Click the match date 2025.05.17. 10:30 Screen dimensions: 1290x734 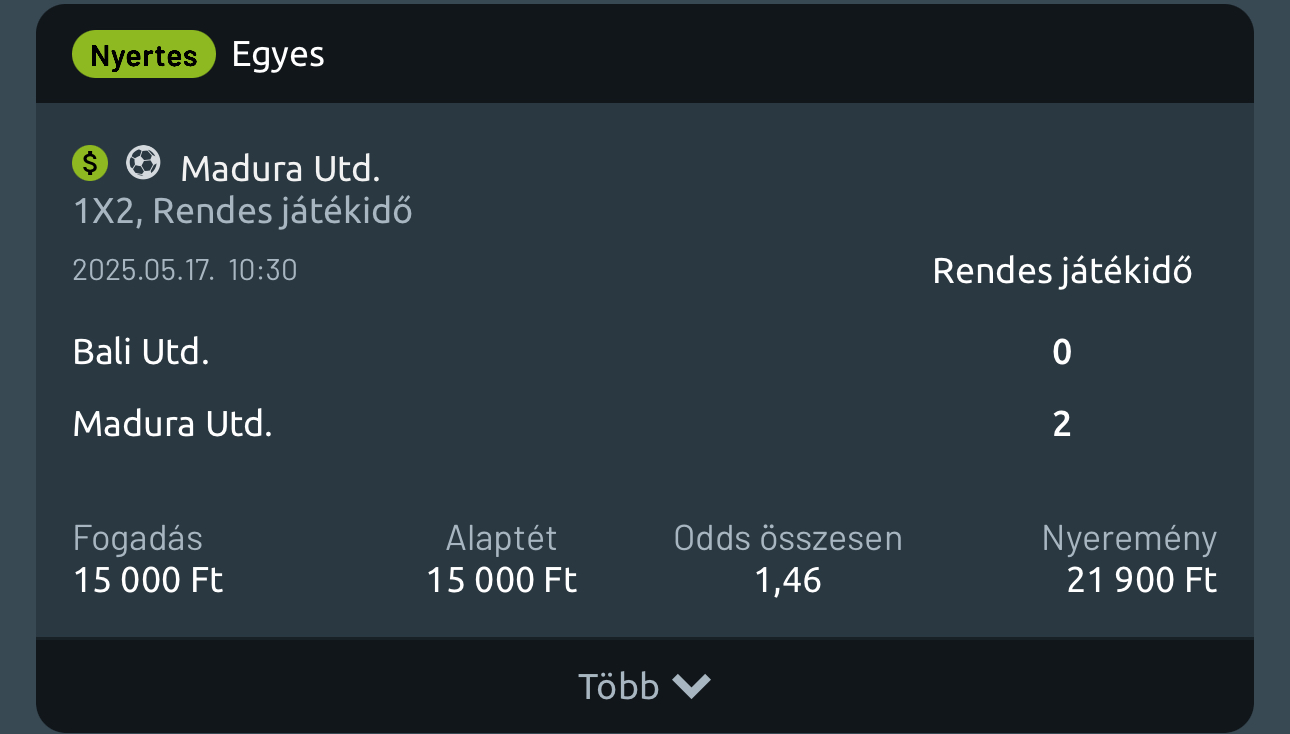tap(185, 270)
